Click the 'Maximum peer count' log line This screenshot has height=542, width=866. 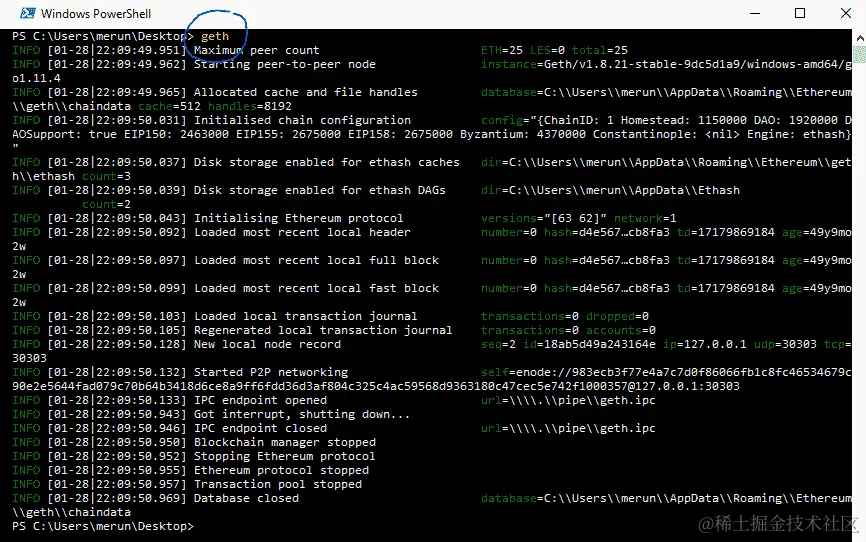(x=256, y=50)
